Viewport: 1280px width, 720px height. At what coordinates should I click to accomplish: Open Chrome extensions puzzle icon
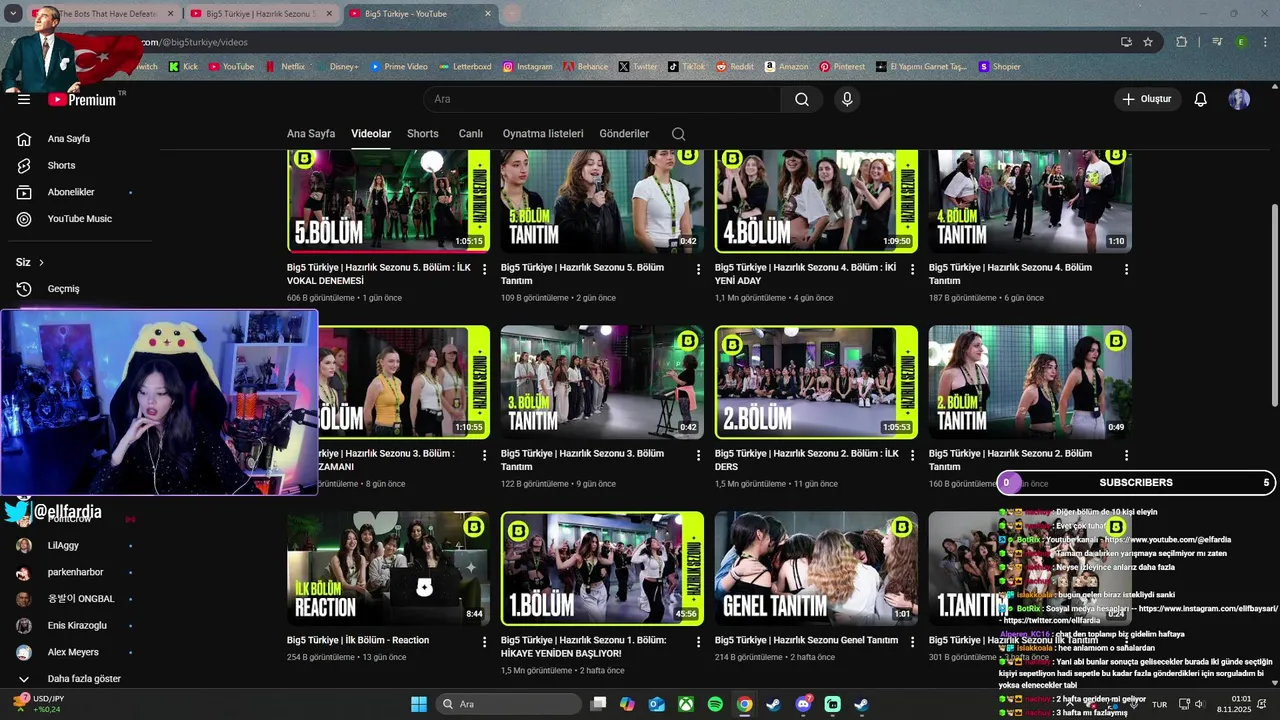1182,42
